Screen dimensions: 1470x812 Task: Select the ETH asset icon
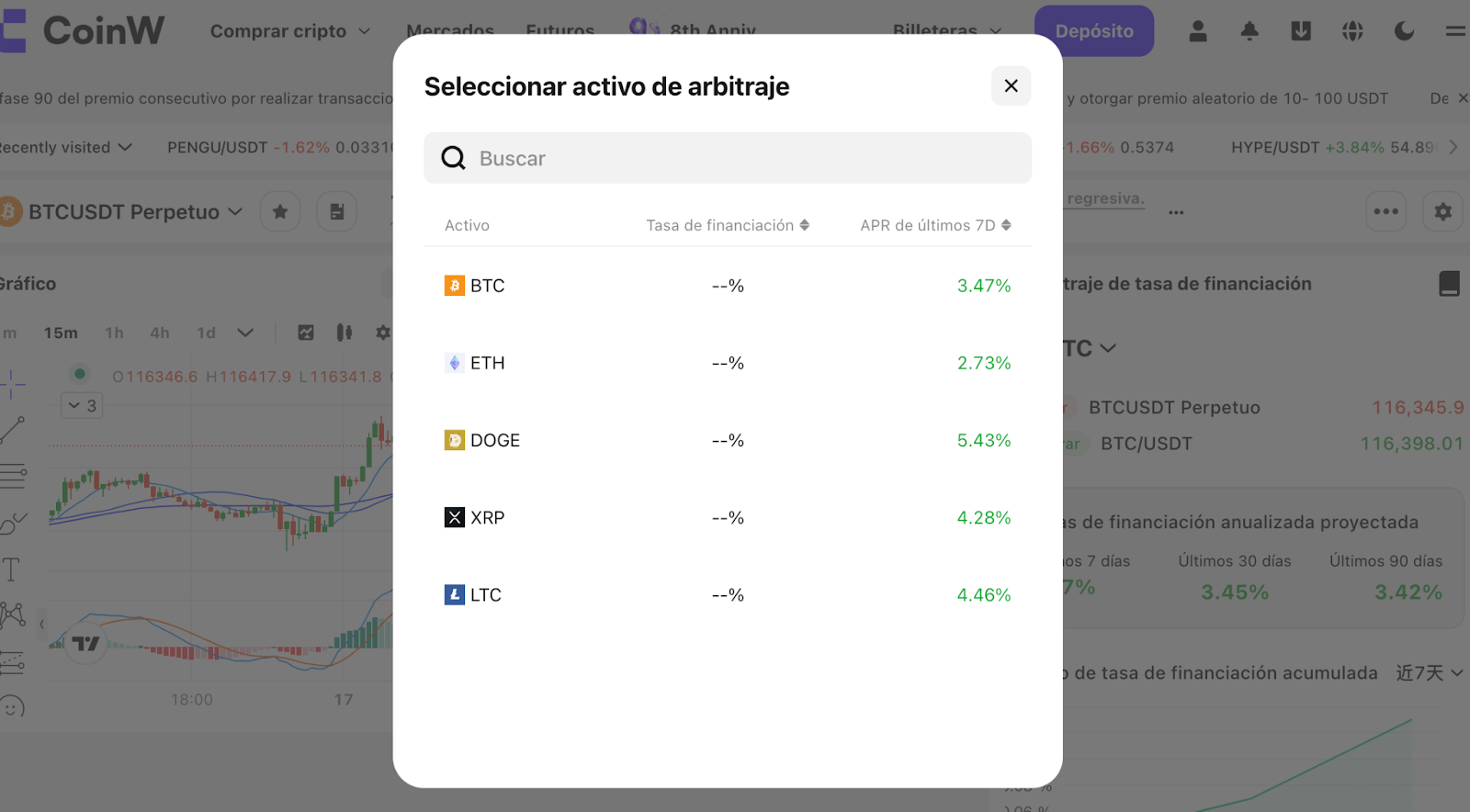(x=455, y=363)
